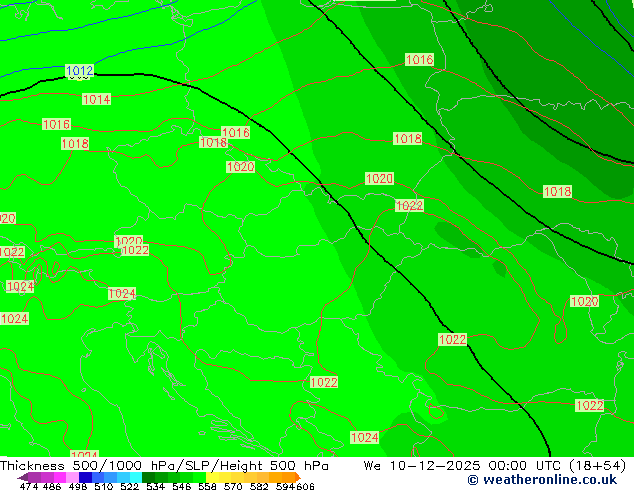Click the 1020 label overlapped by the 1022 label
Viewport: 634px width, 490px height.
point(129,241)
